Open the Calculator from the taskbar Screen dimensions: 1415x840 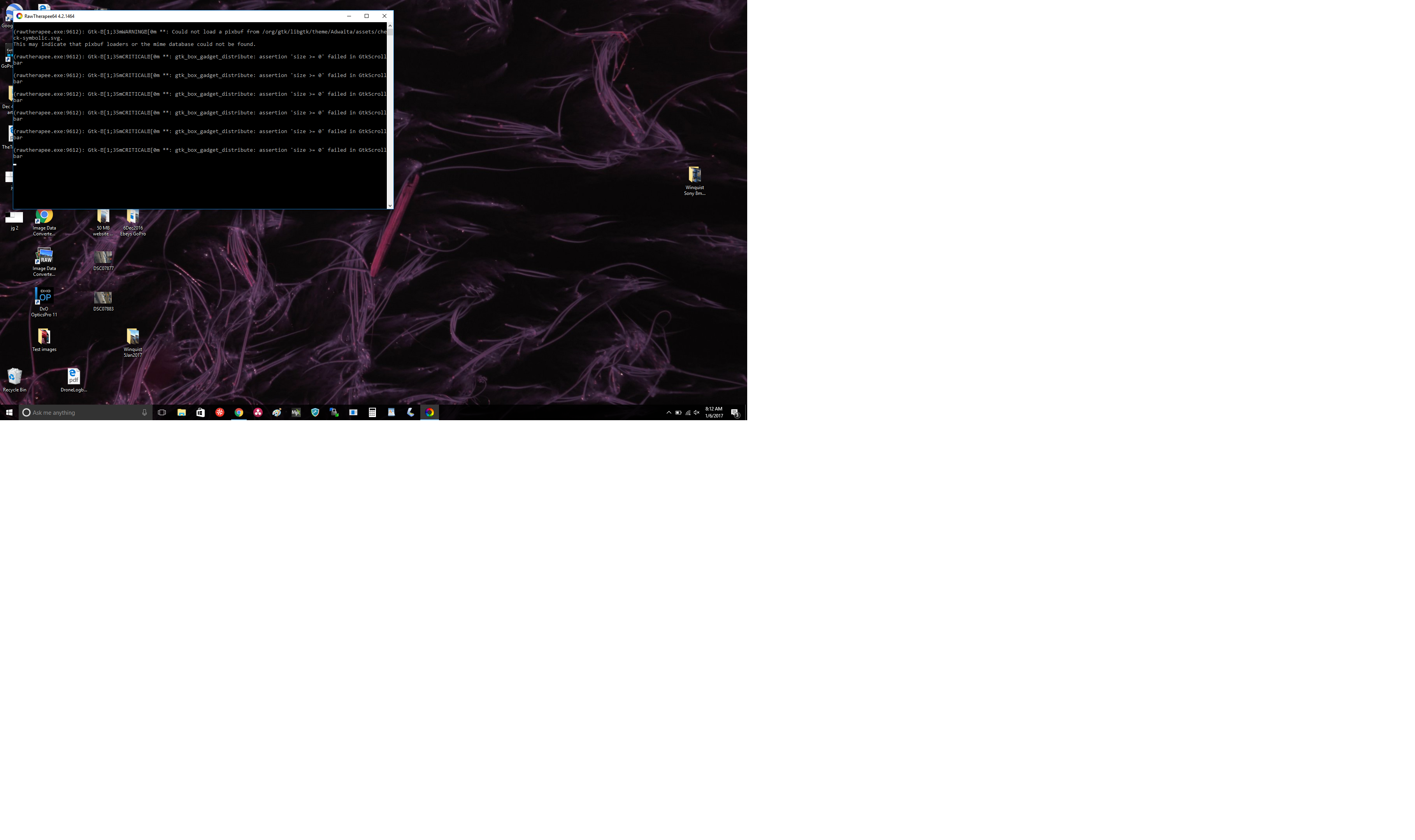372,413
